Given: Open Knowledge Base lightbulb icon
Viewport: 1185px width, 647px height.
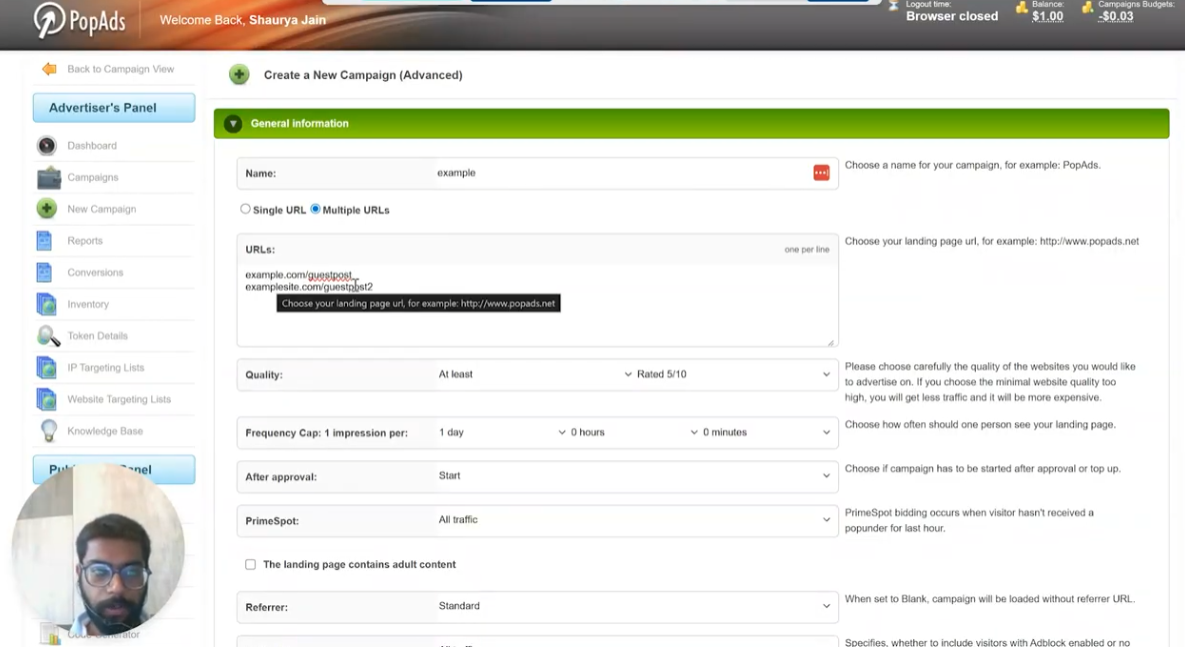Looking at the screenshot, I should [x=47, y=431].
